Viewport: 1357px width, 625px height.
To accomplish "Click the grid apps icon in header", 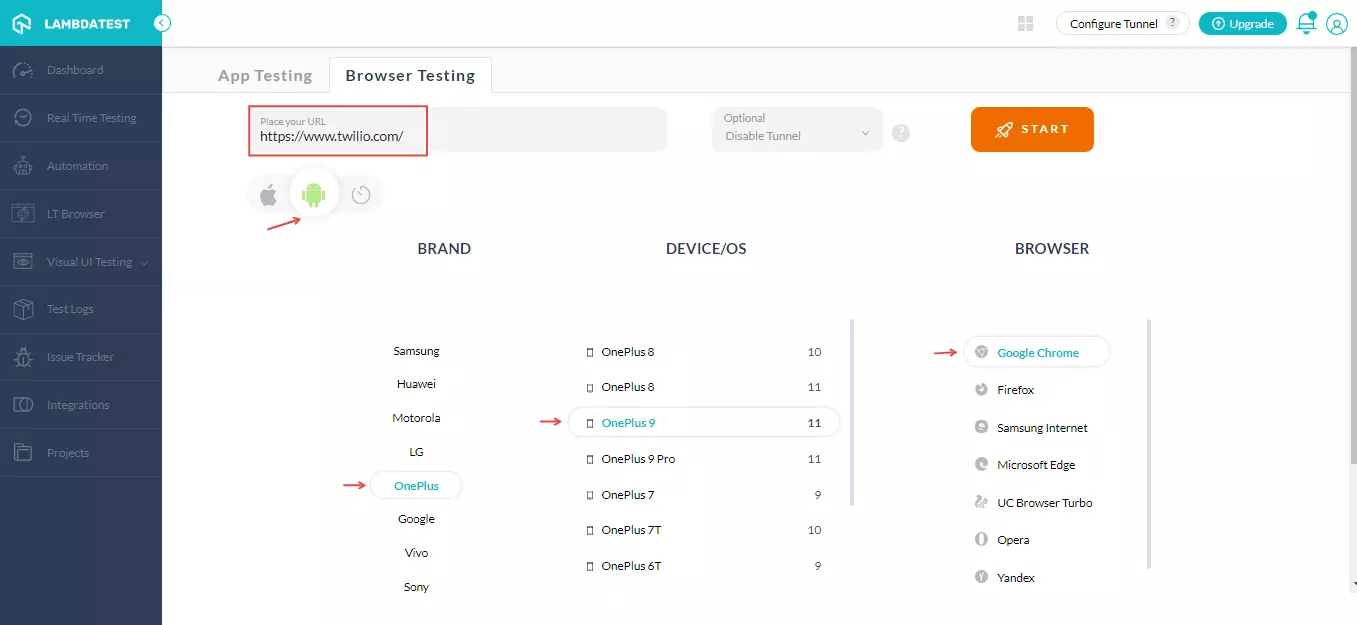I will click(1025, 24).
